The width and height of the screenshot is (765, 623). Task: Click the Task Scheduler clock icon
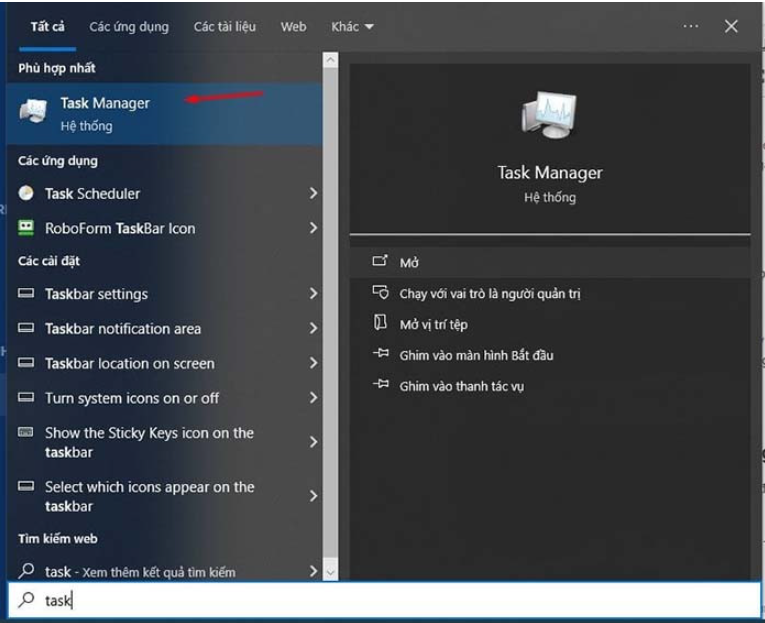pos(27,193)
